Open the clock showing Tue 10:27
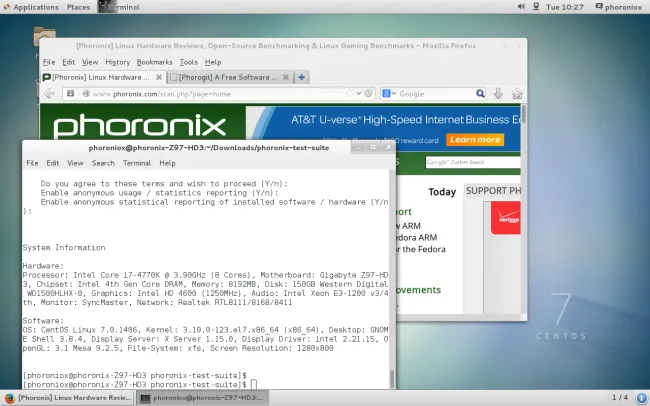 565,7
